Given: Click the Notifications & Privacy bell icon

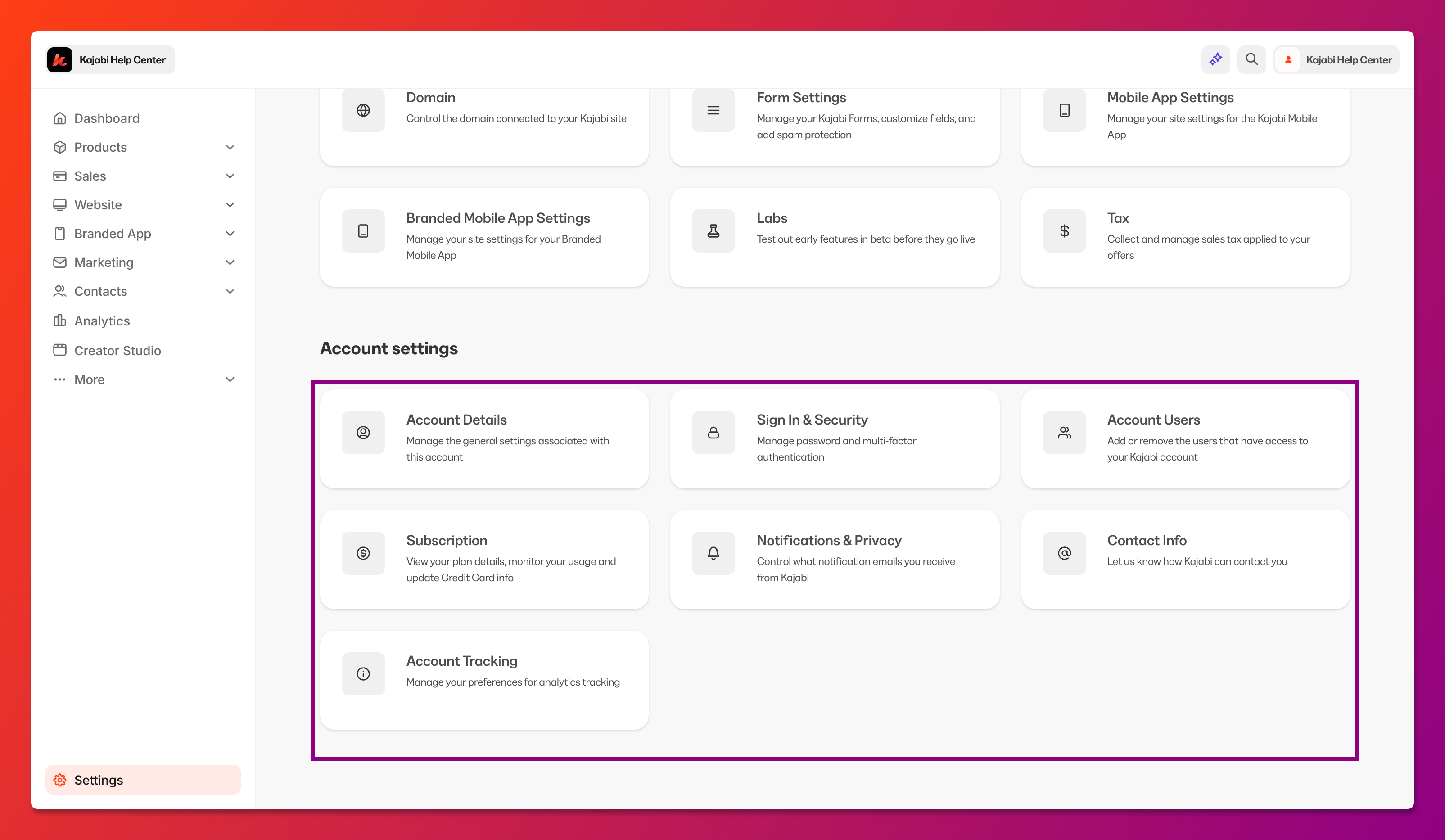Looking at the screenshot, I should 713,553.
